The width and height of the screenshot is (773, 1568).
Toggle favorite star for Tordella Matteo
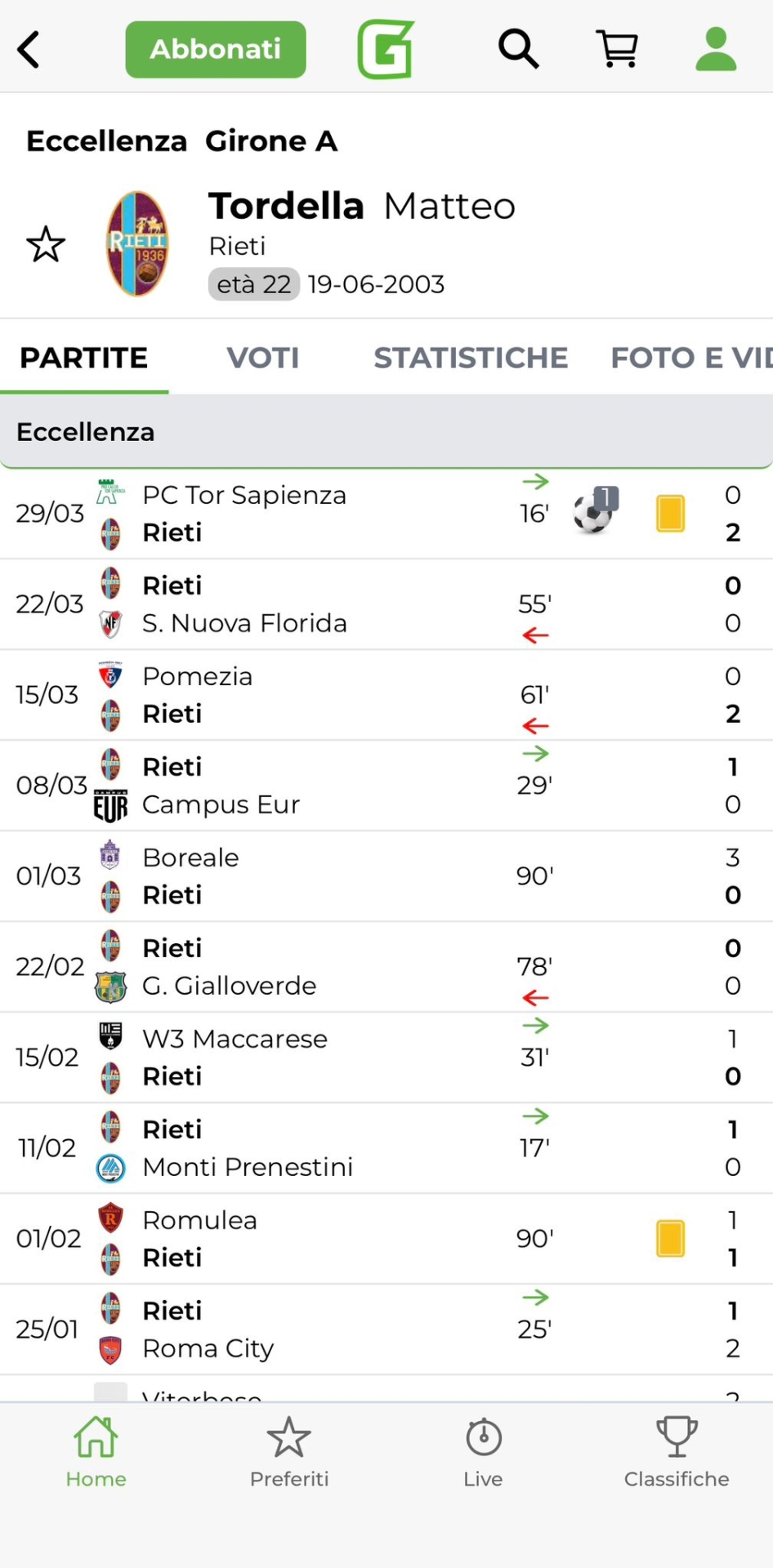coord(46,244)
